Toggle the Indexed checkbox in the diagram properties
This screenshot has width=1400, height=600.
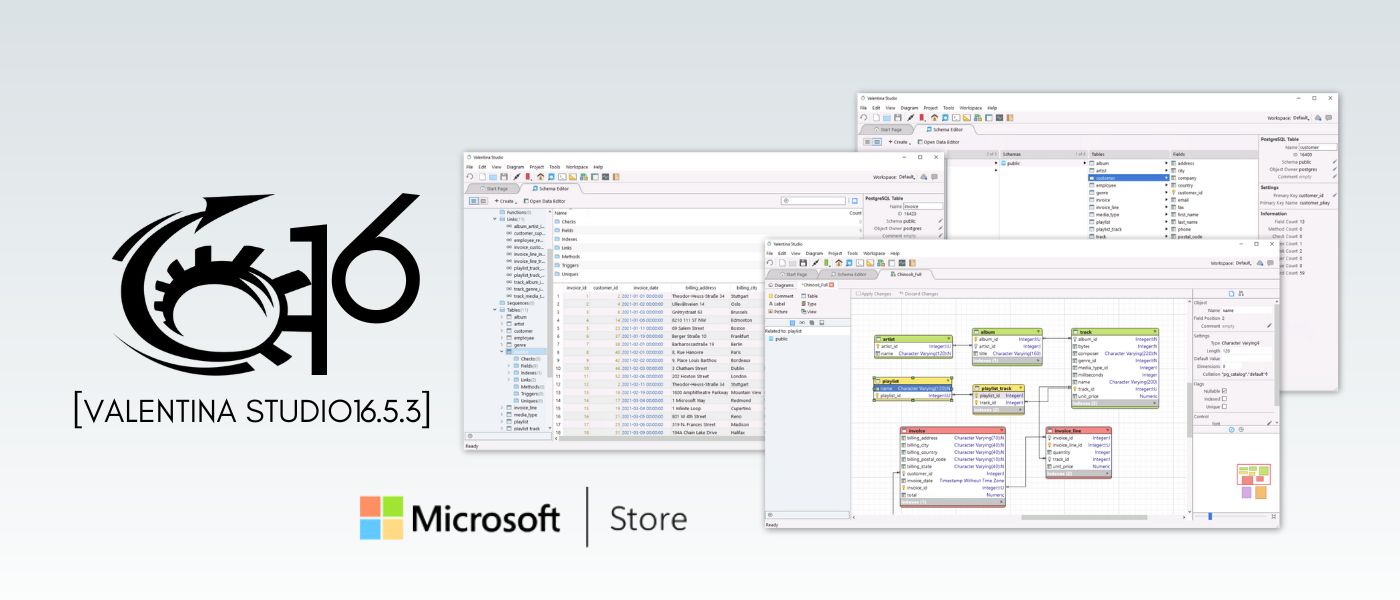pyautogui.click(x=1224, y=399)
